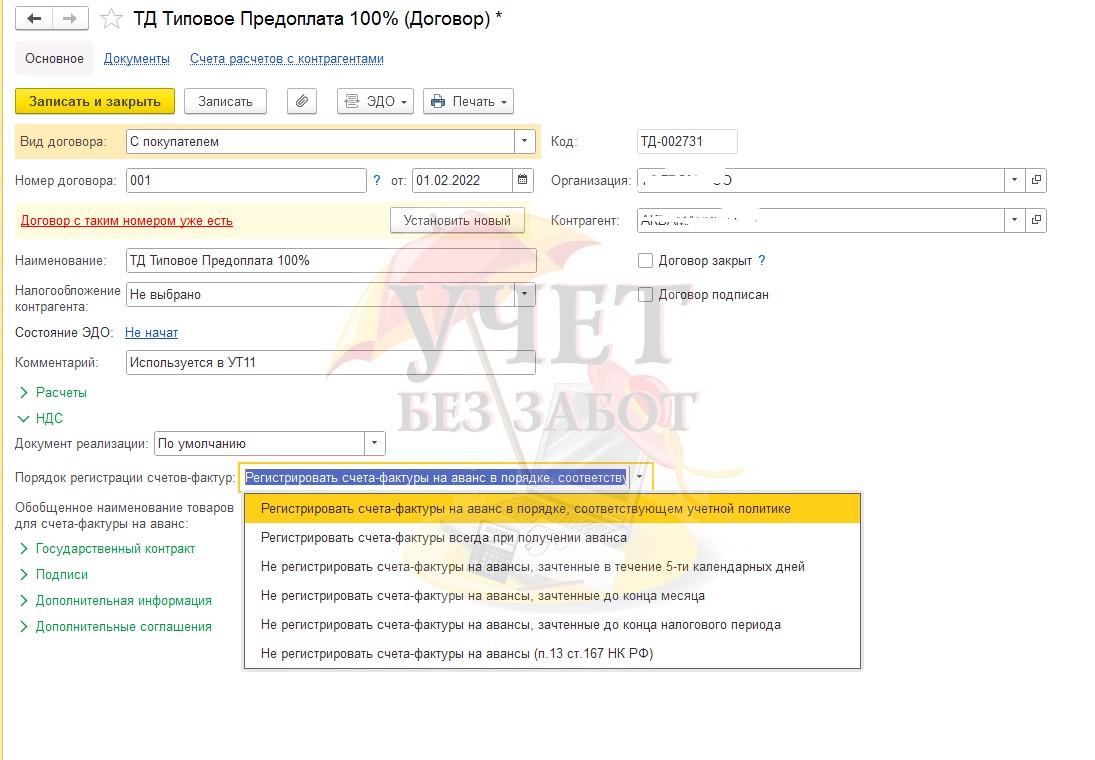Expand the Дополнительная информация section
Screen dimensions: 1095x760
(115, 601)
